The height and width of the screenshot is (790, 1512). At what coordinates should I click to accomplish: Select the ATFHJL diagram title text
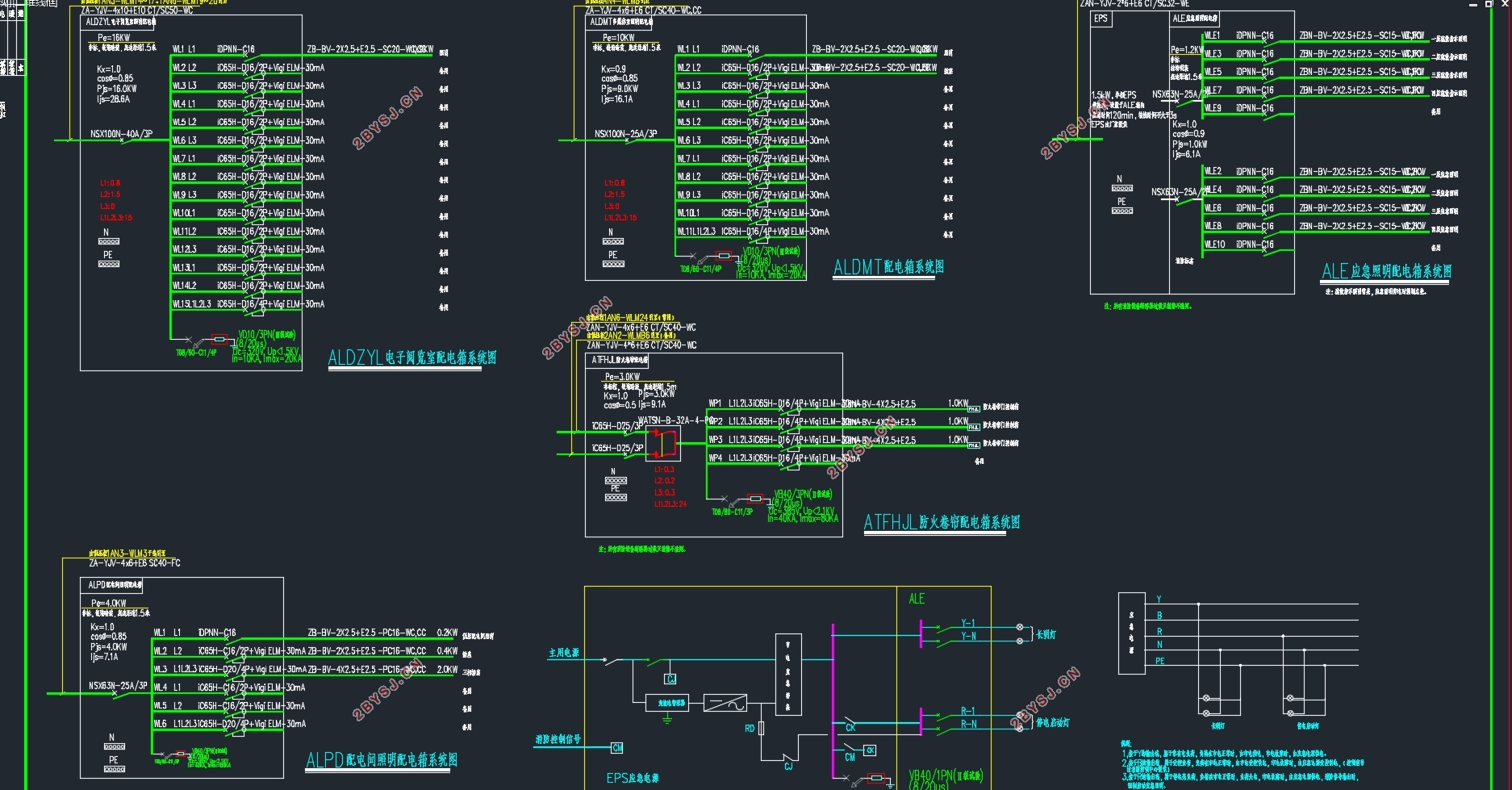click(942, 522)
